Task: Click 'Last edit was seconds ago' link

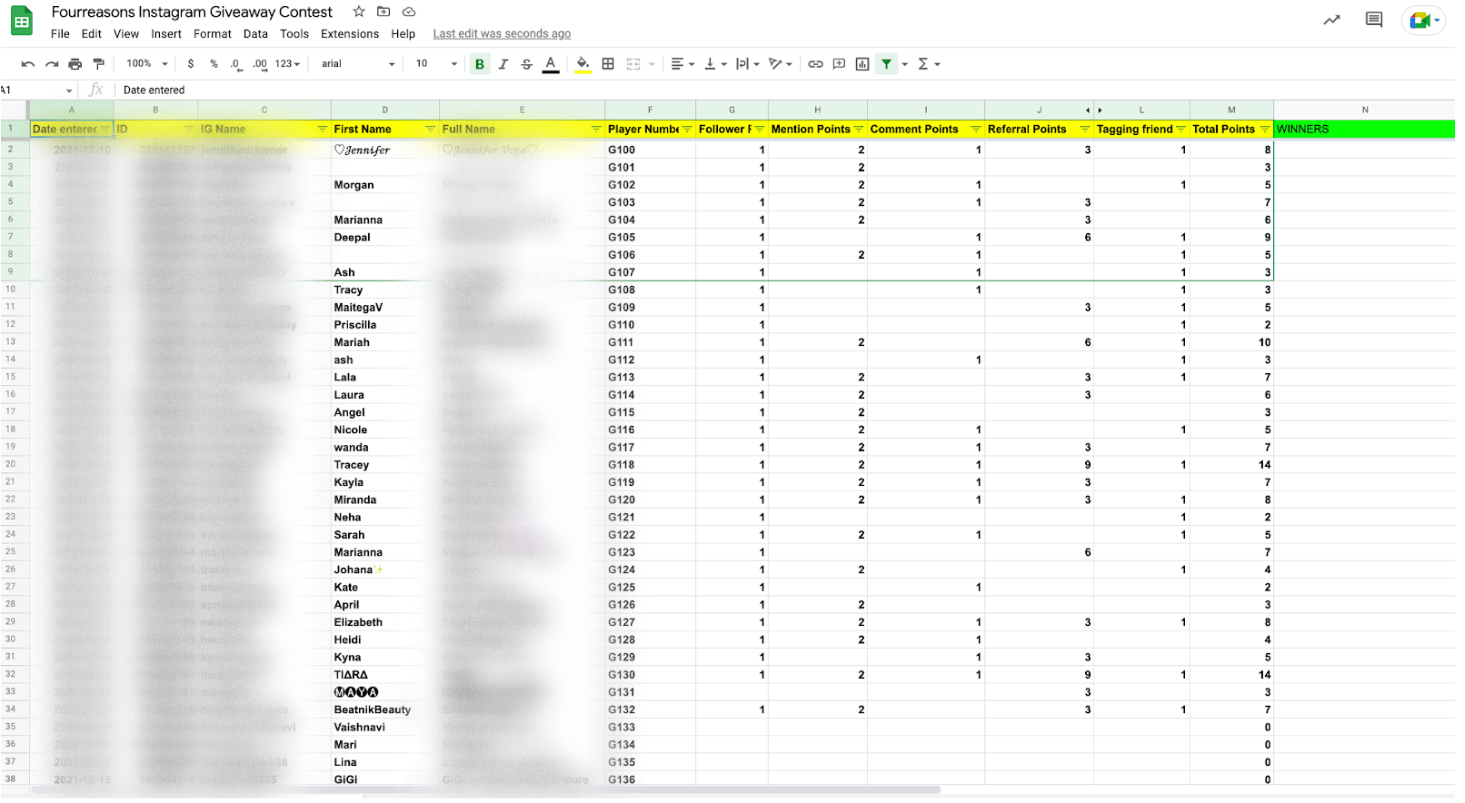Action: [x=502, y=34]
